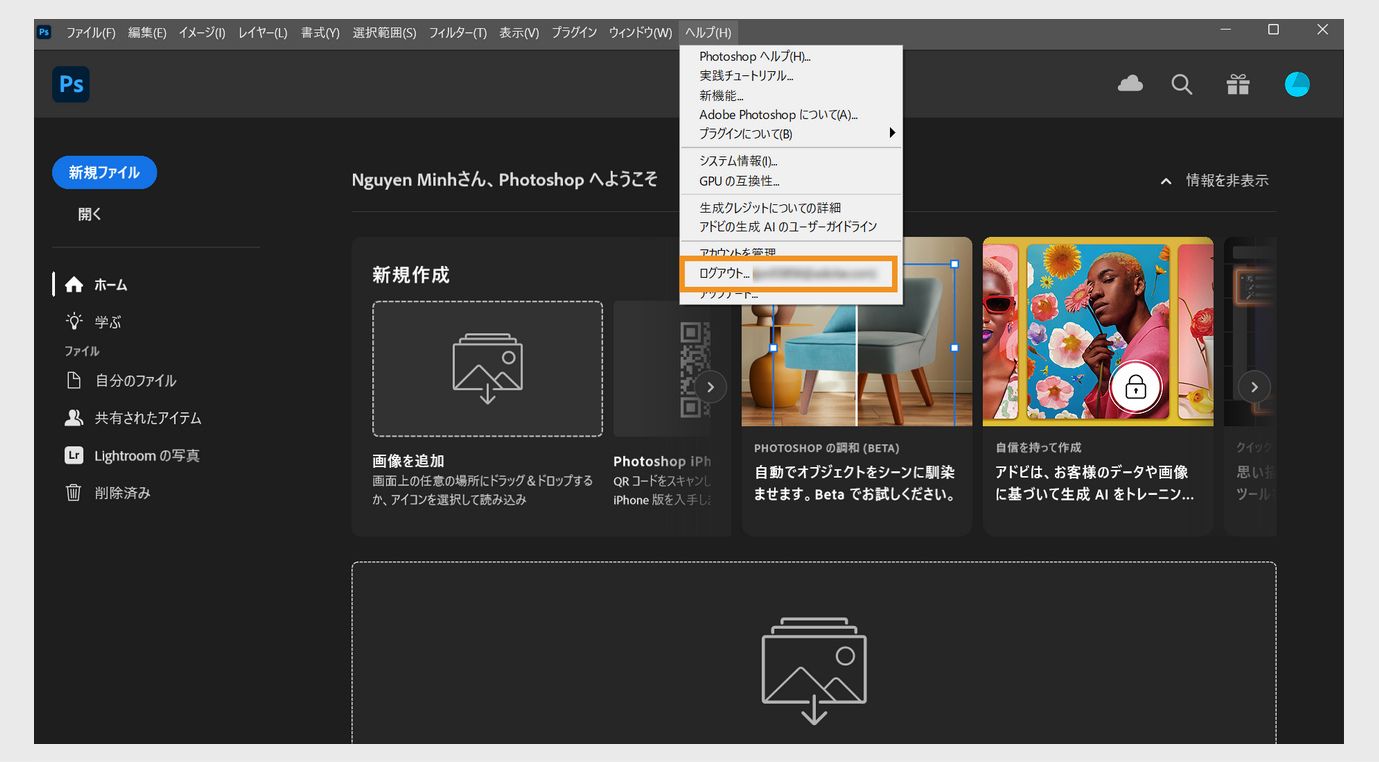The height and width of the screenshot is (762, 1379).
Task: Collapse welcome area with 情報を非表示
Action: click(x=1214, y=181)
